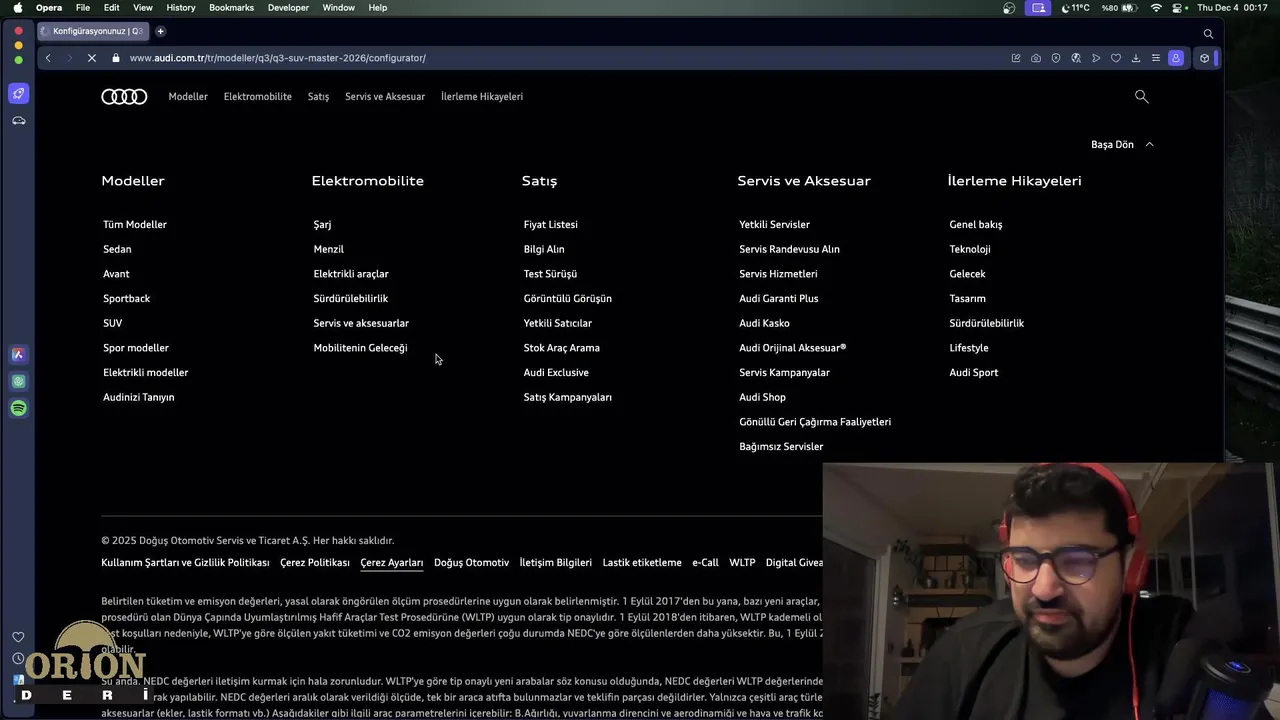This screenshot has height=720, width=1280.
Task: Open the Bağımsız Servisler link
Action: tap(781, 447)
